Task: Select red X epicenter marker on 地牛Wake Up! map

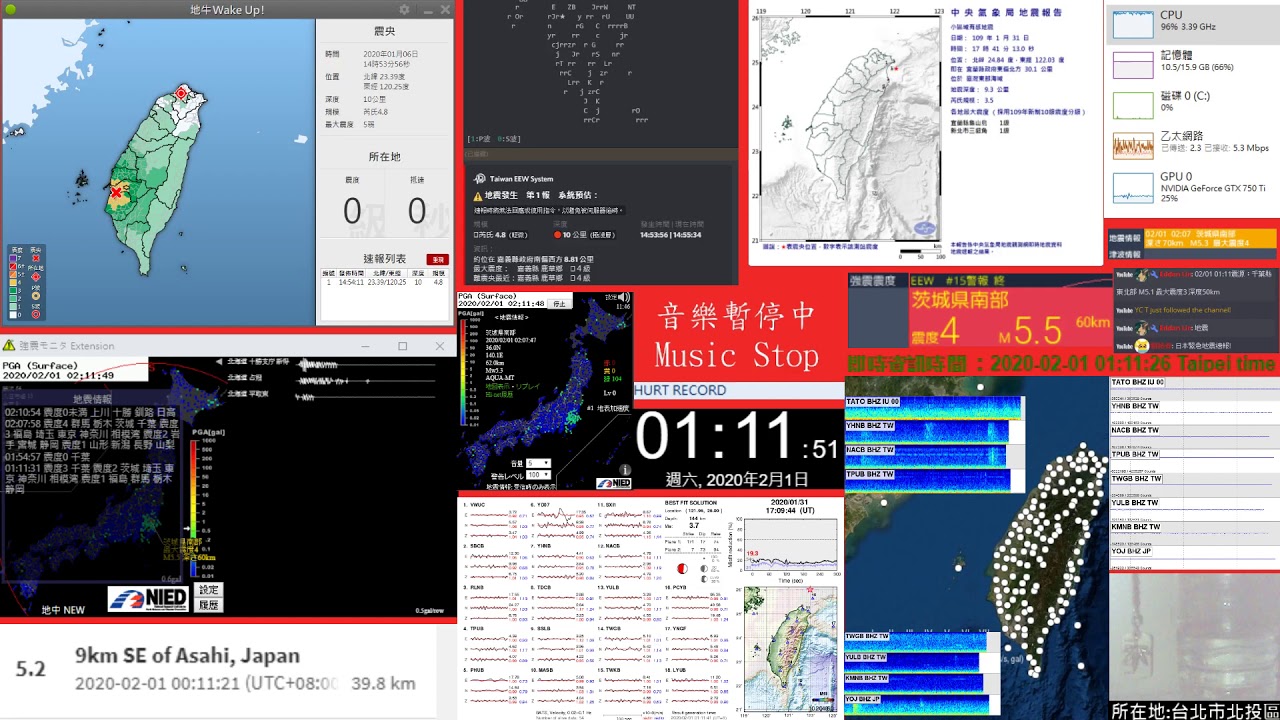Action: point(117,191)
